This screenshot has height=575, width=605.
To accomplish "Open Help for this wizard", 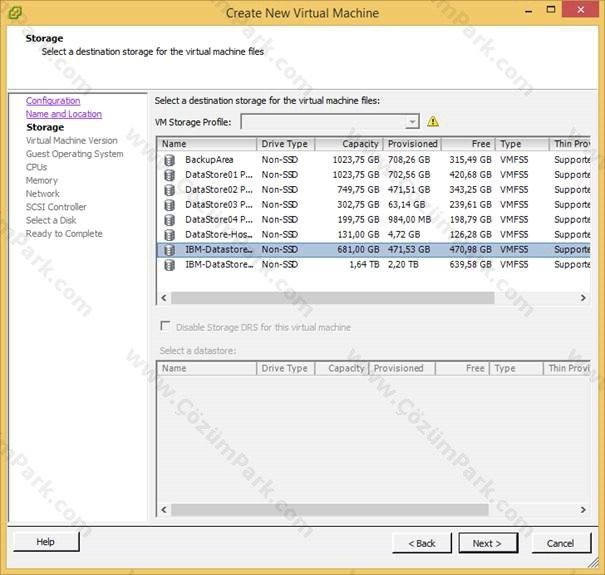I will (x=46, y=542).
